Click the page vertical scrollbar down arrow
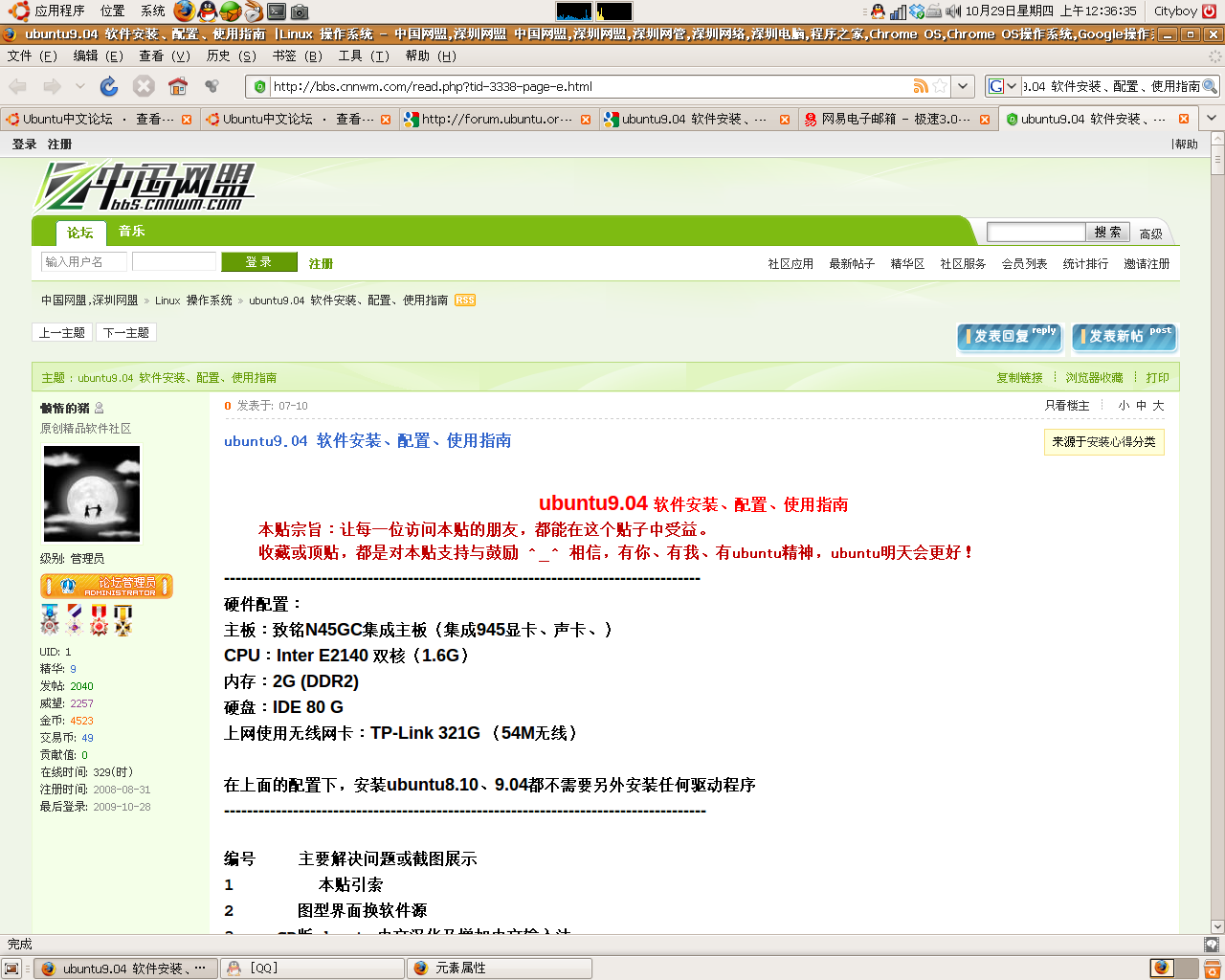This screenshot has width=1225, height=980. (x=1217, y=926)
